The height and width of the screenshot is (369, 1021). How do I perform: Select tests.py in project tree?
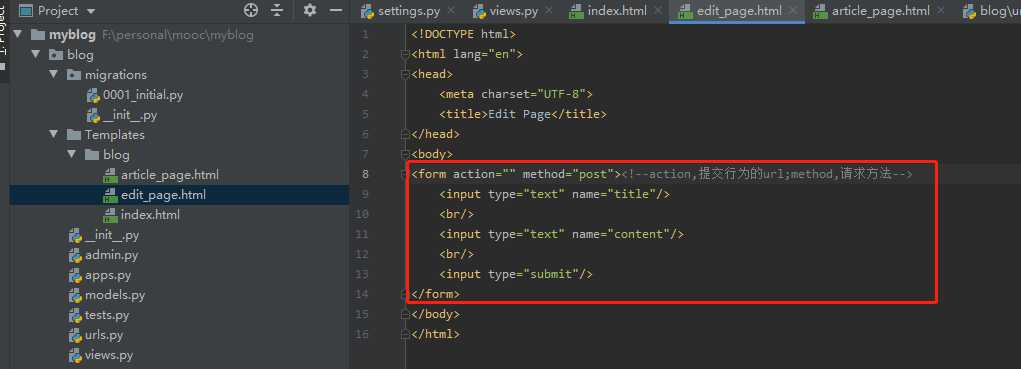point(107,315)
